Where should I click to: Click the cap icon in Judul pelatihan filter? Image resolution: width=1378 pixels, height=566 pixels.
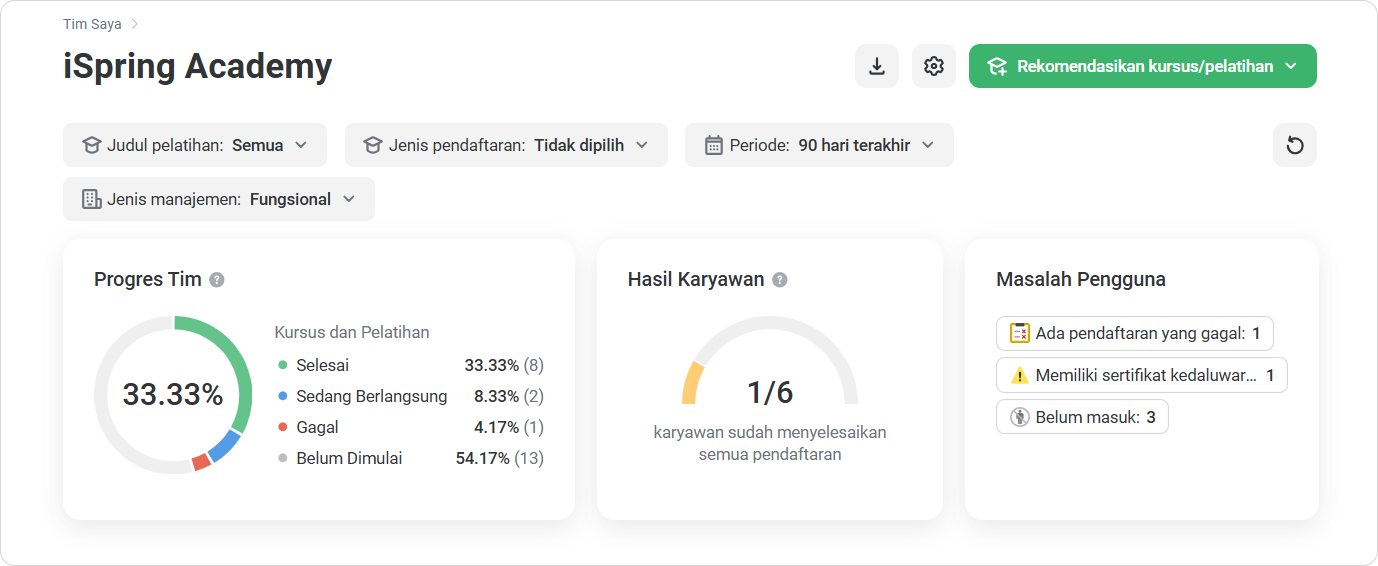[91, 145]
